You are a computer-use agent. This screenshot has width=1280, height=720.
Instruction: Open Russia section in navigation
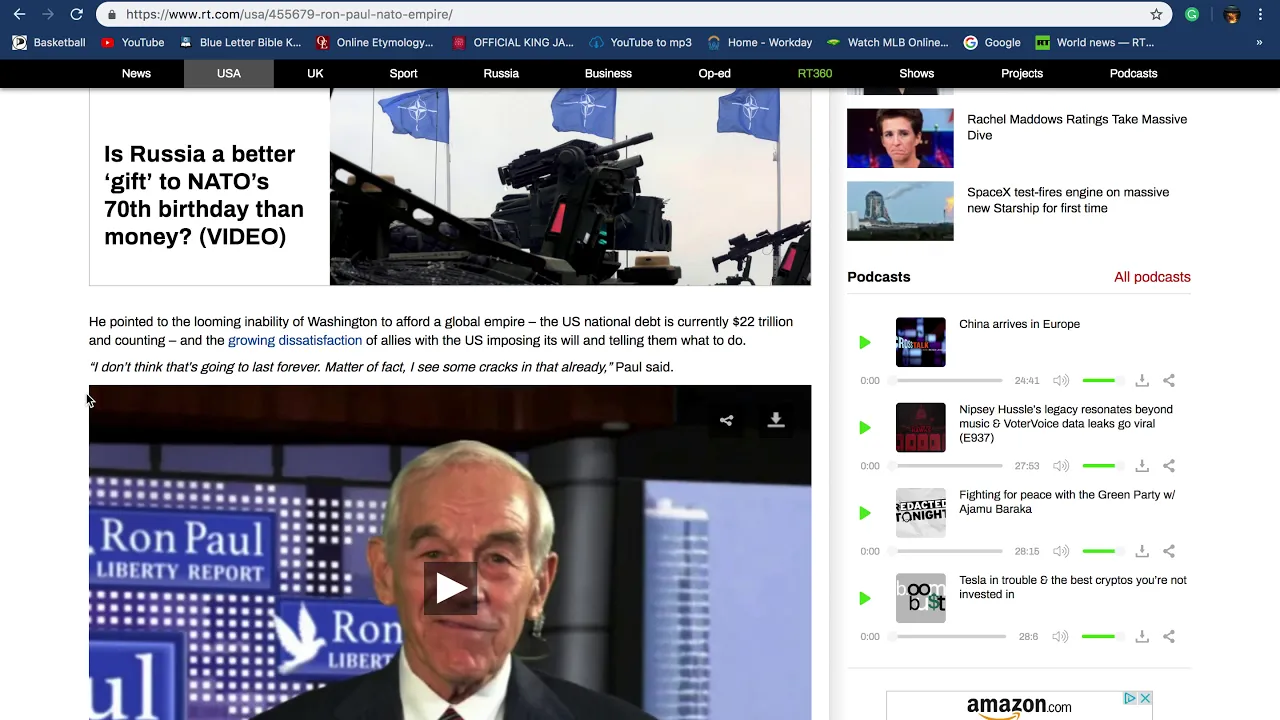[x=501, y=74]
